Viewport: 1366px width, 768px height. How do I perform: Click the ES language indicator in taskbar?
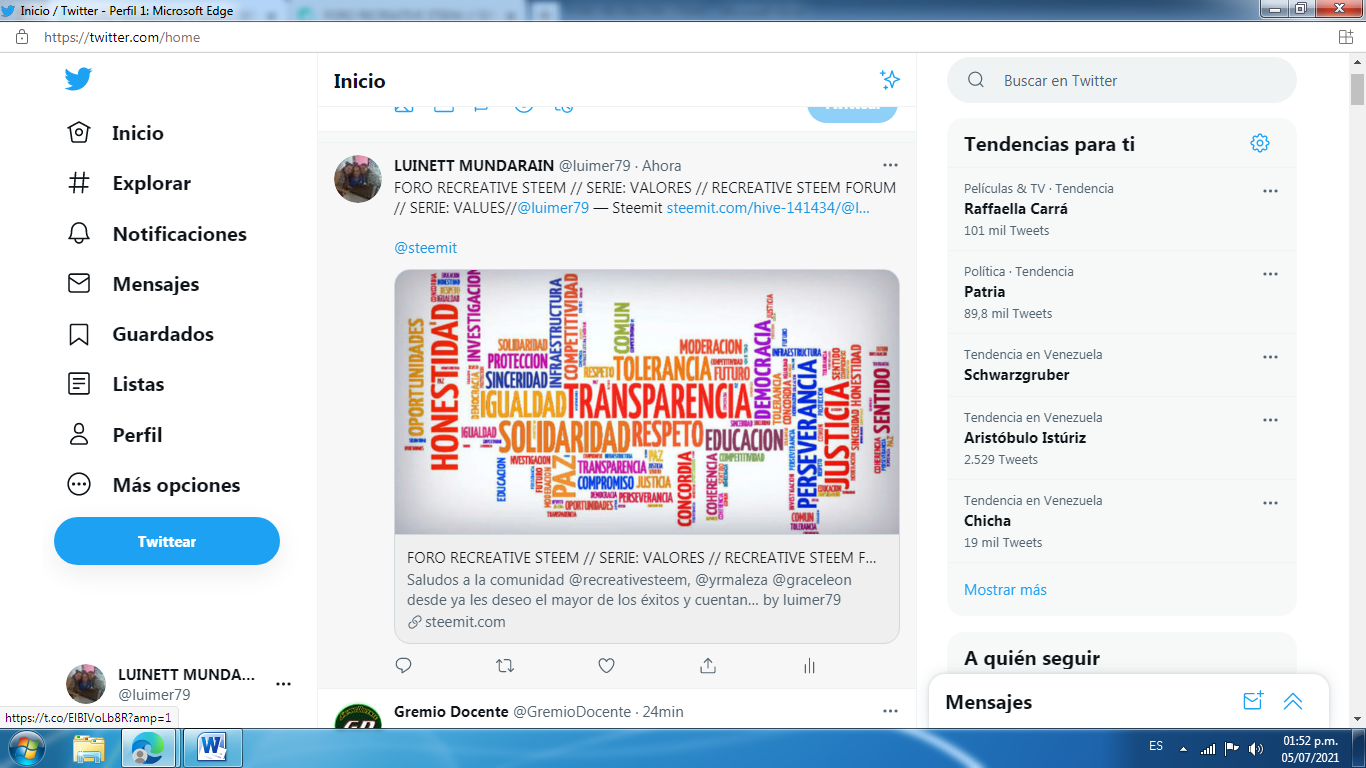click(x=1156, y=747)
